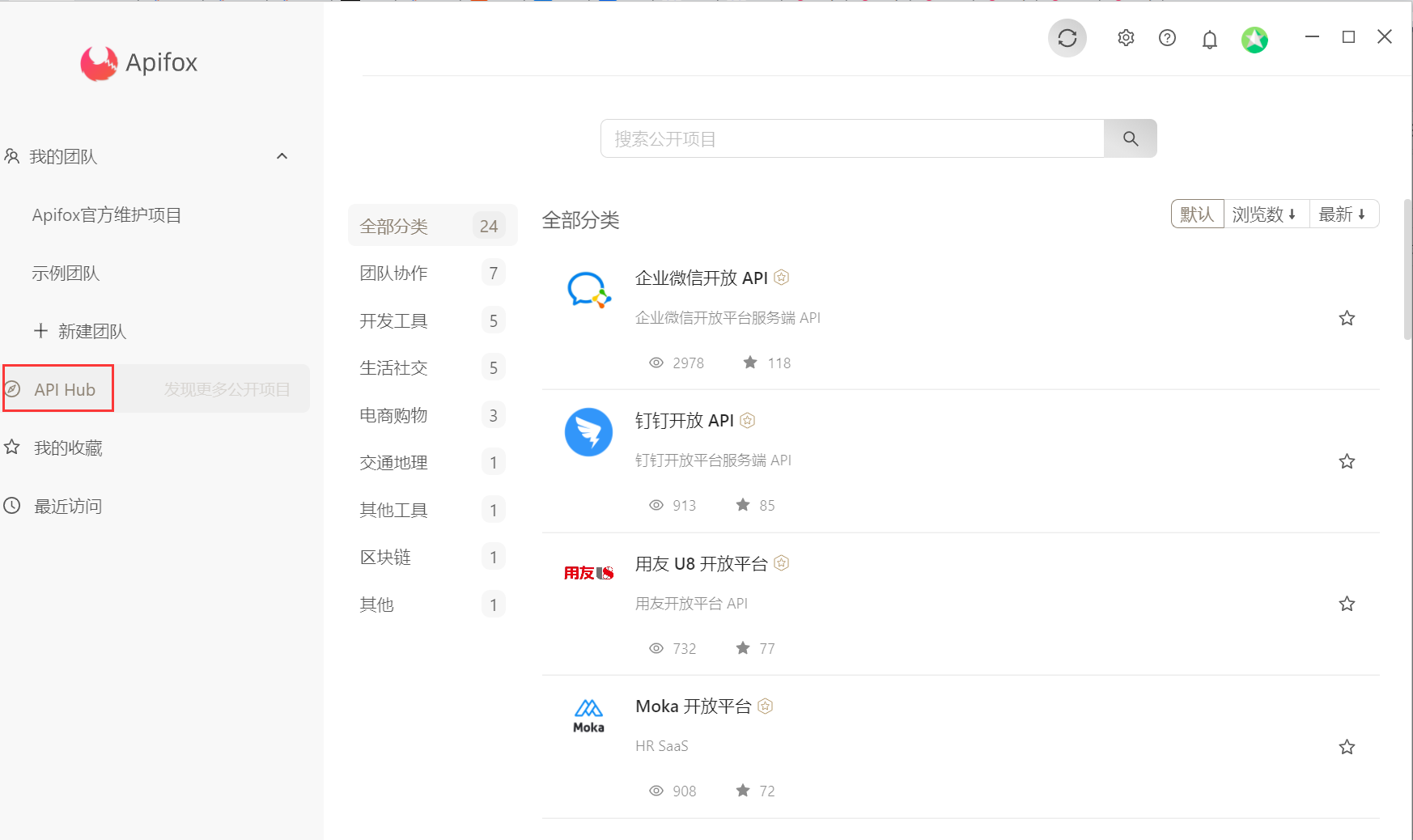Screen dimensions: 1413x840
Task: Select the 区块链 category
Action: (x=432, y=558)
